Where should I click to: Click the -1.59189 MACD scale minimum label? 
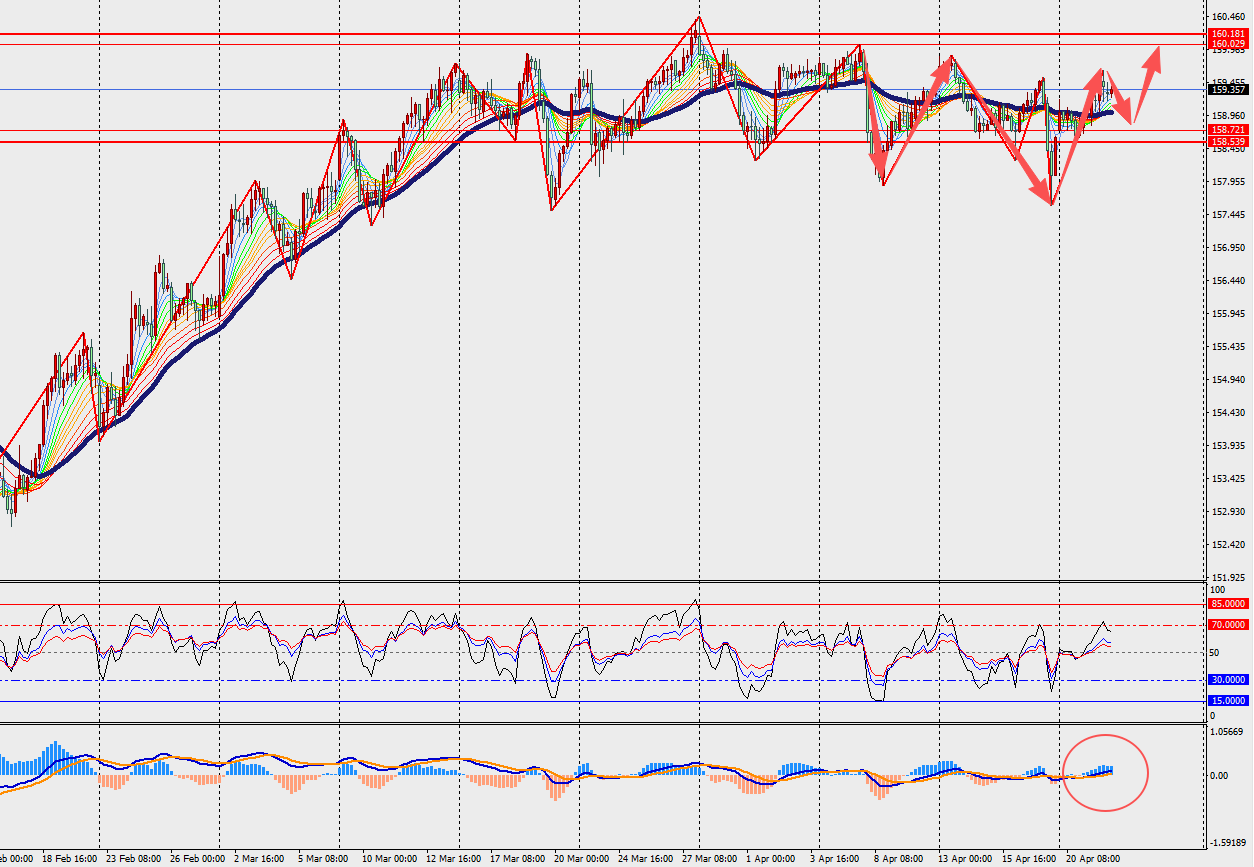pos(1227,842)
